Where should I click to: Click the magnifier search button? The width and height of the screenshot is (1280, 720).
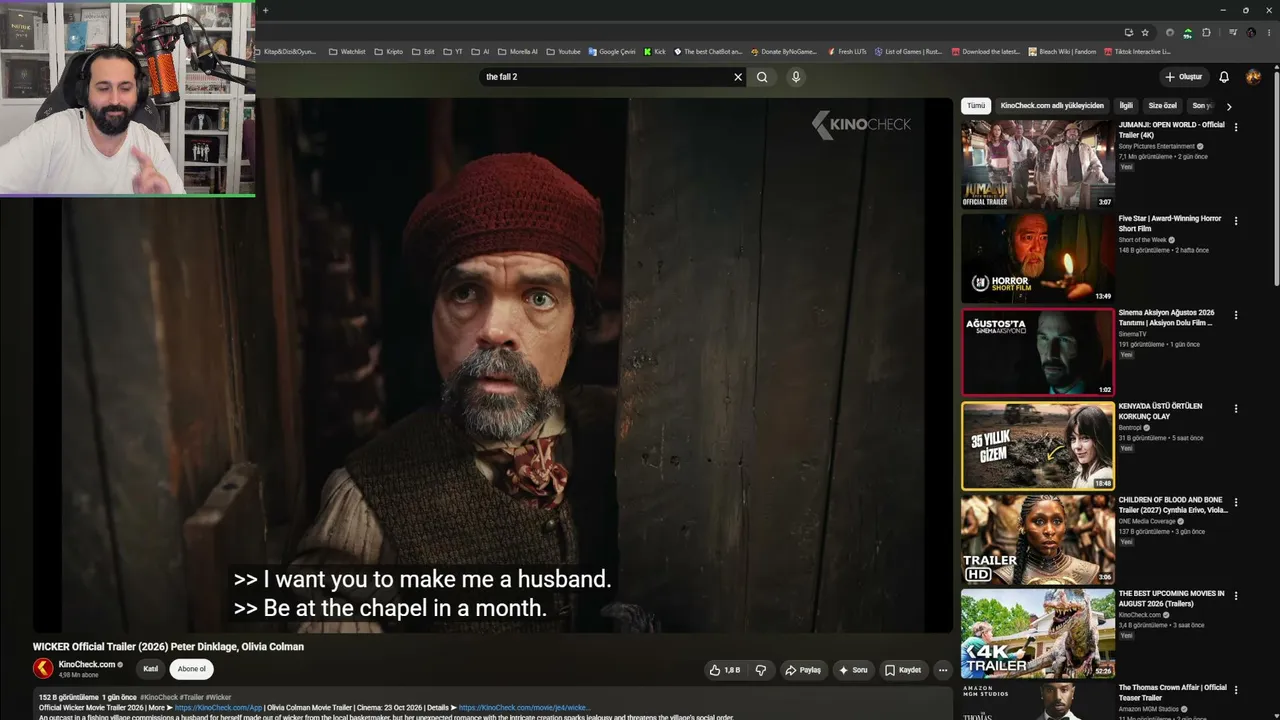[762, 77]
